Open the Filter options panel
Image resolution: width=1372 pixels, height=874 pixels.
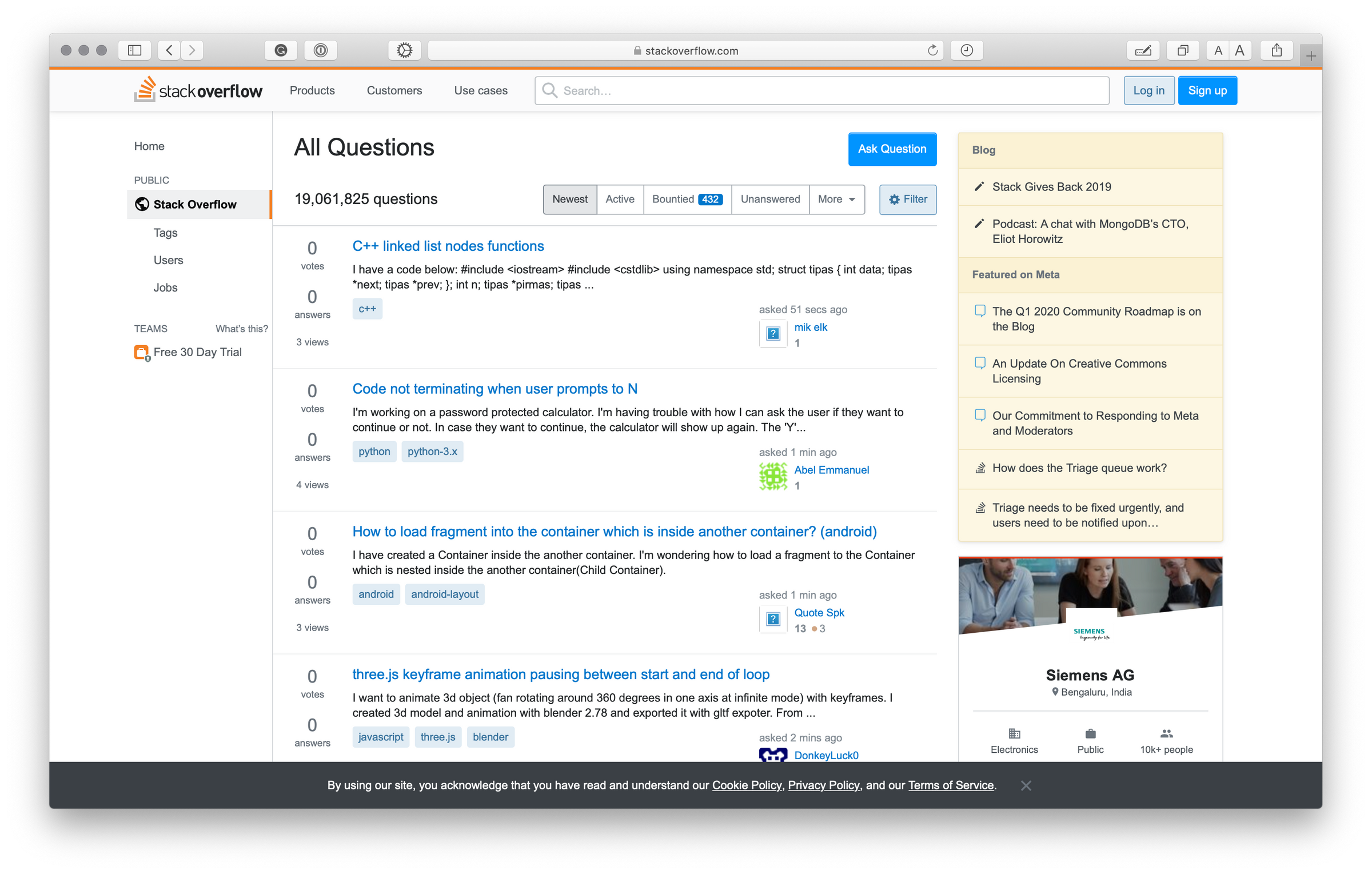tap(907, 199)
